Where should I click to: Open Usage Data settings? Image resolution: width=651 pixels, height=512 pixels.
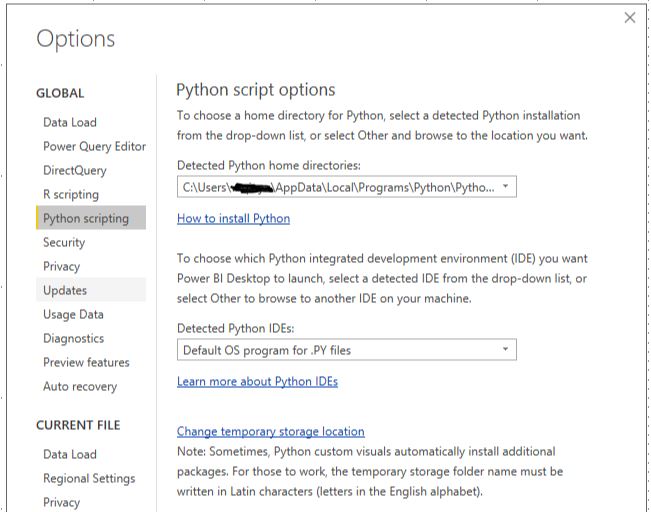tap(73, 314)
